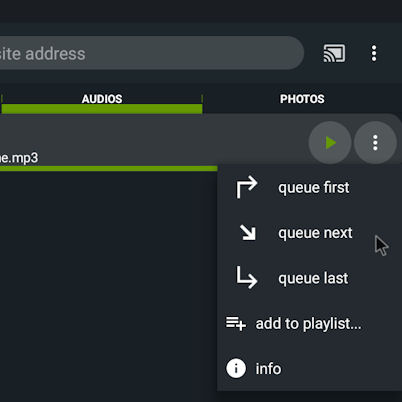Image resolution: width=402 pixels, height=402 pixels.
Task: Click the queue last arrow icon
Action: (x=247, y=277)
